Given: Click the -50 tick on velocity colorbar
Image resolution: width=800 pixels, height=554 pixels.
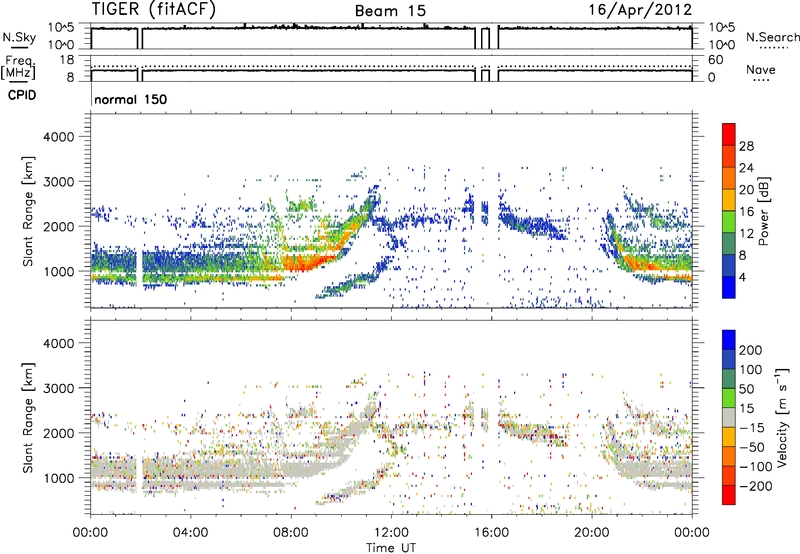Looking at the screenshot, I should click(x=753, y=447).
